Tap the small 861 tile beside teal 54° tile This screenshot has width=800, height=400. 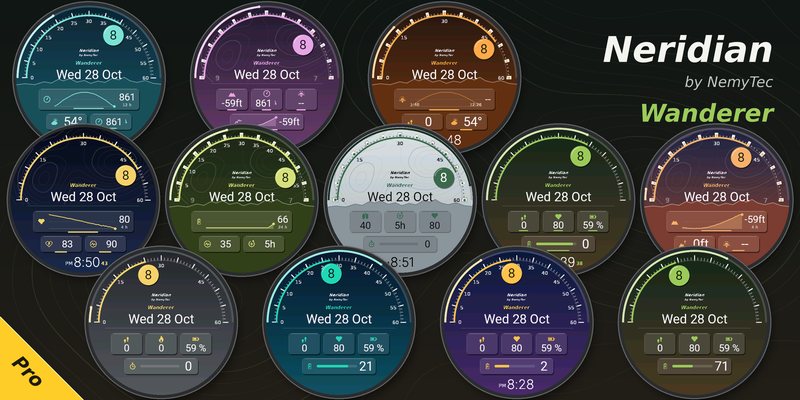110,121
